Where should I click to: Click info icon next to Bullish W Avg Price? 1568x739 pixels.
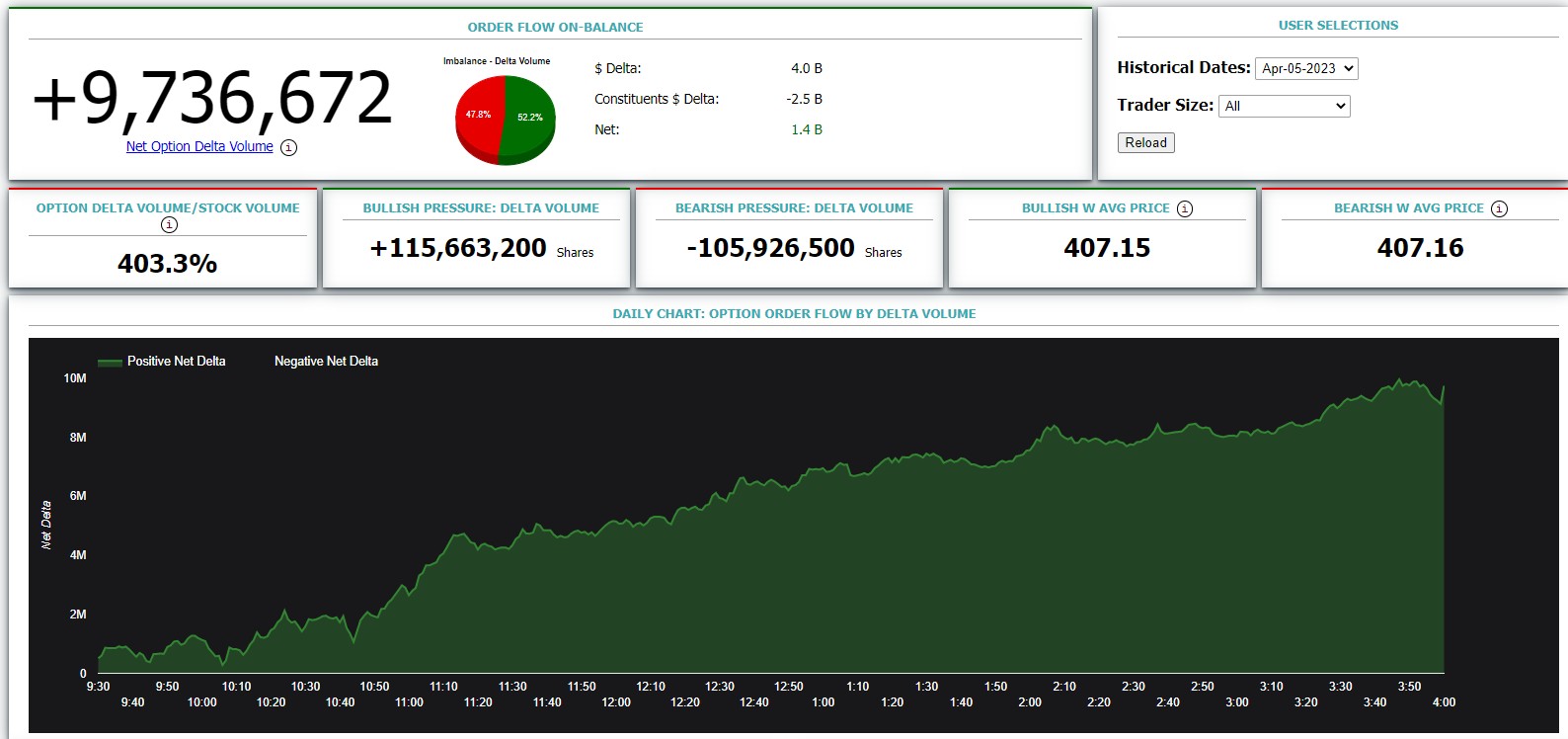tap(1185, 208)
